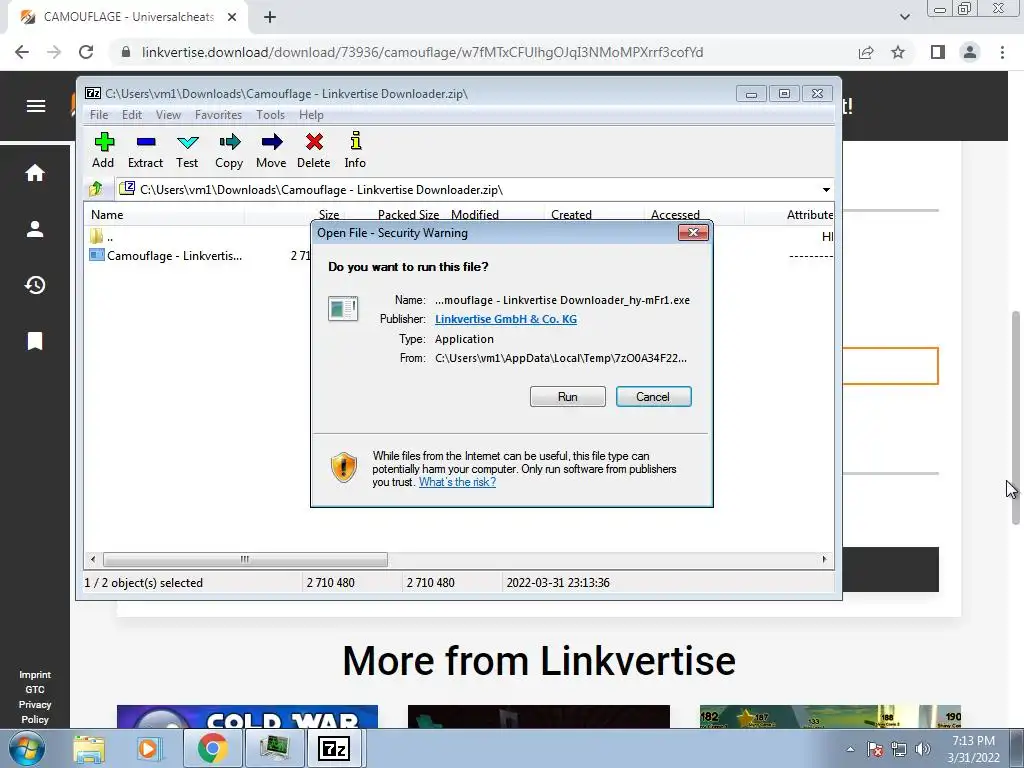
Task: Toggle Chrome side panel icon
Action: coord(938,52)
